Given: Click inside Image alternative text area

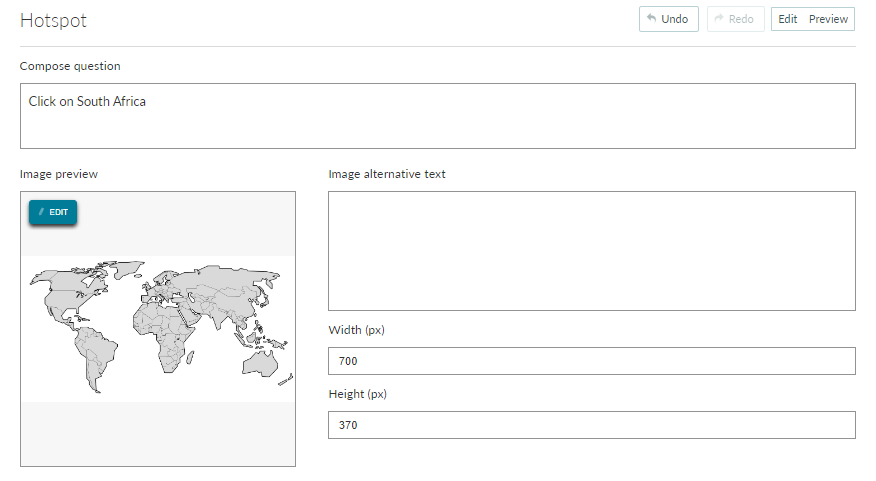Looking at the screenshot, I should pyautogui.click(x=592, y=251).
